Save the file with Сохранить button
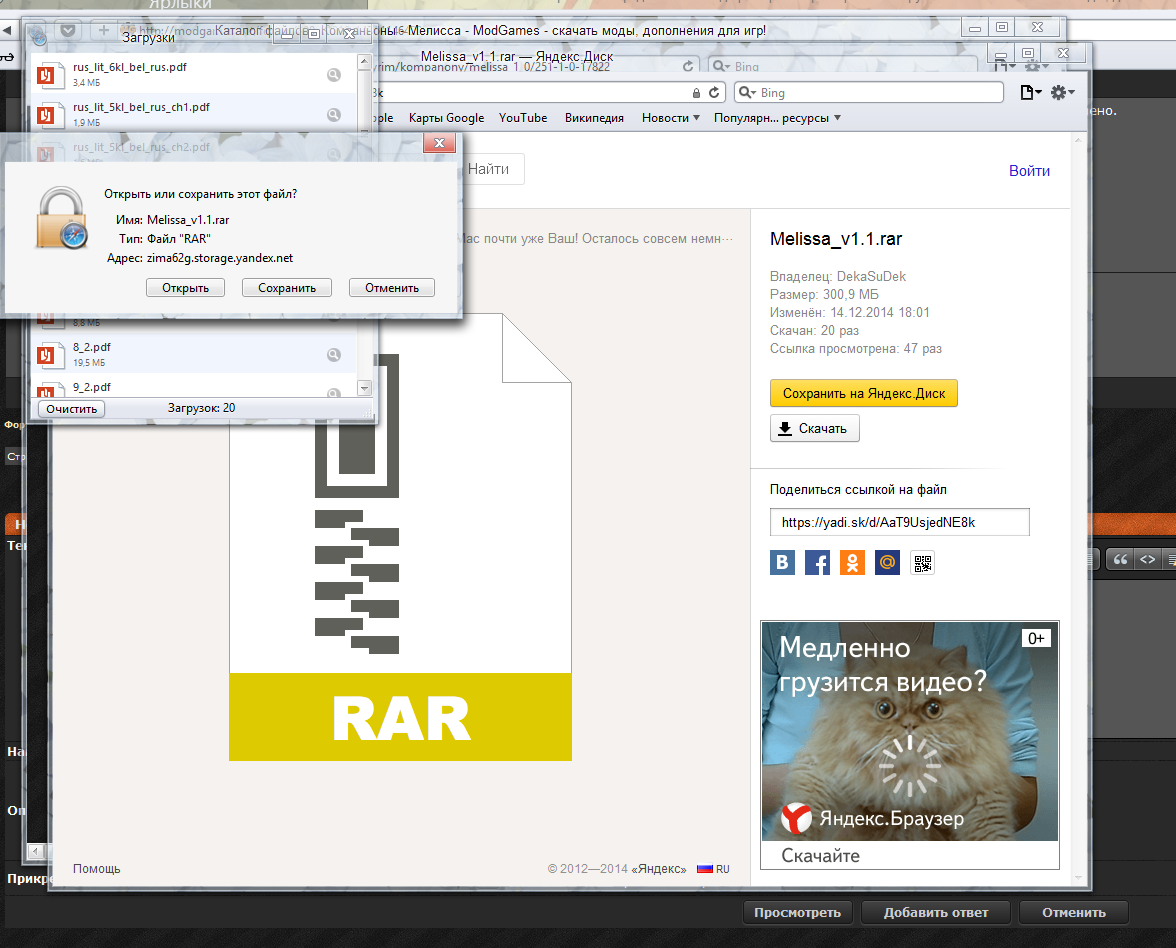The width and height of the screenshot is (1176, 948). (x=286, y=288)
